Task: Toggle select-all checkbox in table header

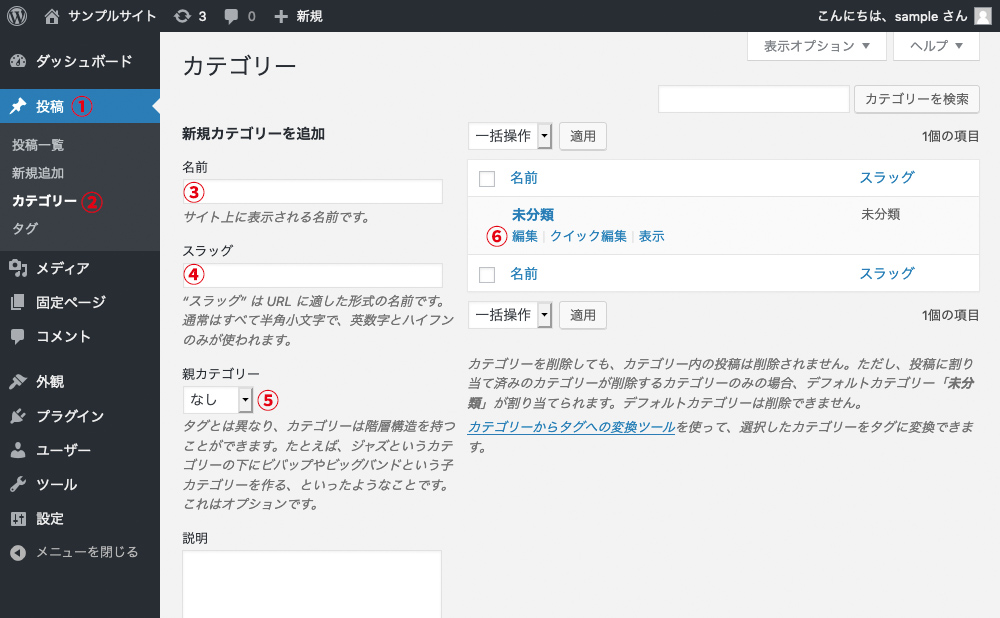Action: tap(487, 179)
